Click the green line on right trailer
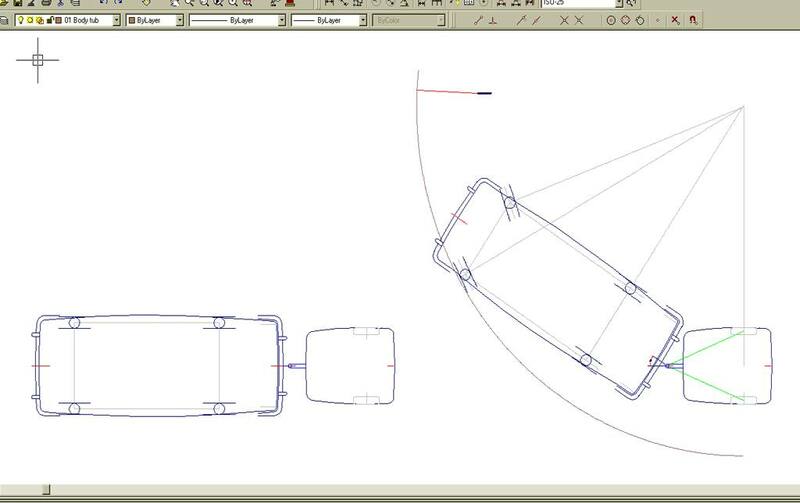 712,346
